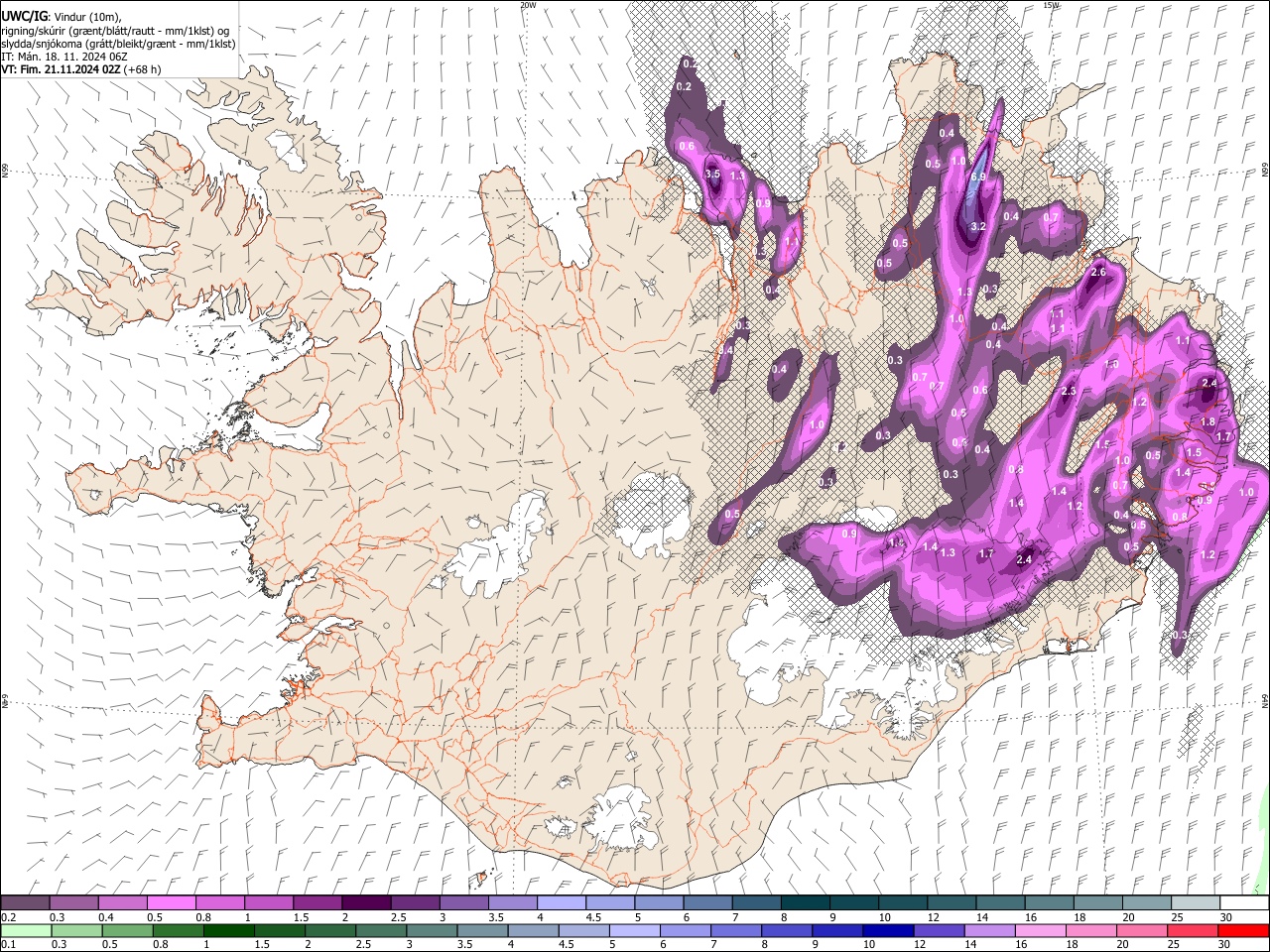This screenshot has width=1270, height=952.
Task: Click the bright red rain swatch after 30
Action: coord(1242,930)
